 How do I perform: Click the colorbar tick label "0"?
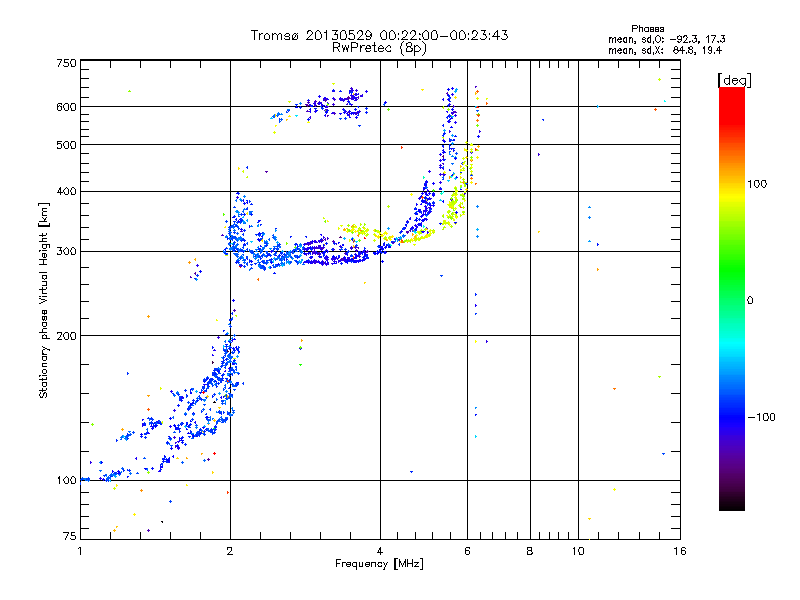[x=750, y=301]
